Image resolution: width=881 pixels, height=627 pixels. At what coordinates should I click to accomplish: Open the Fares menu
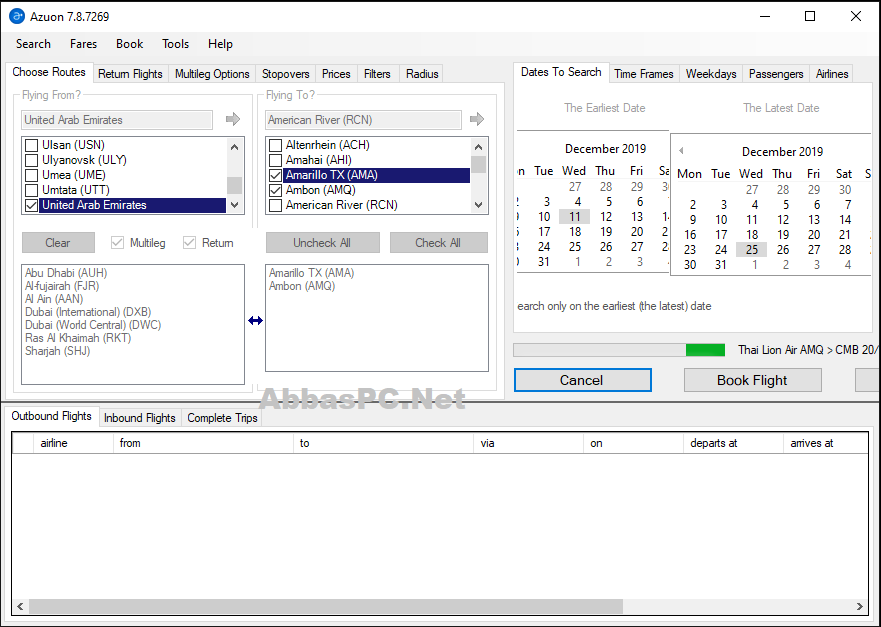point(83,44)
